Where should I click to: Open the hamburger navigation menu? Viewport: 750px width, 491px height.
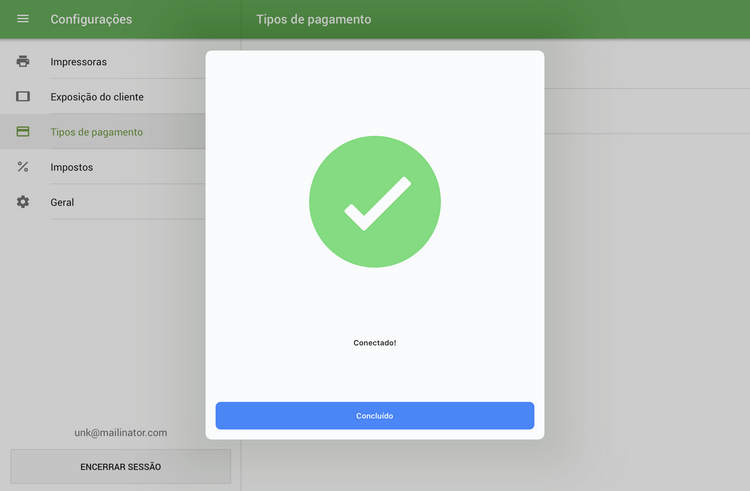[x=23, y=19]
